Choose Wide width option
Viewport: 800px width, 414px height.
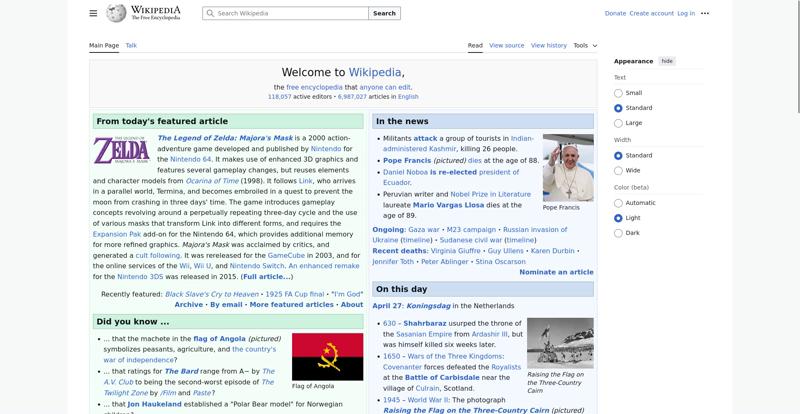618,171
